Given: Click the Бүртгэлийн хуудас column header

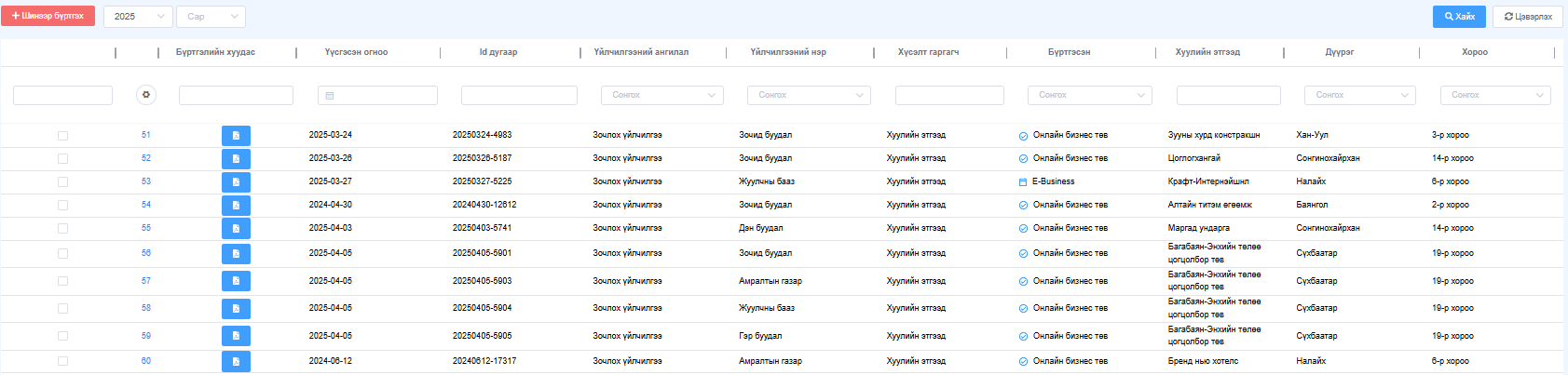Looking at the screenshot, I should [215, 52].
